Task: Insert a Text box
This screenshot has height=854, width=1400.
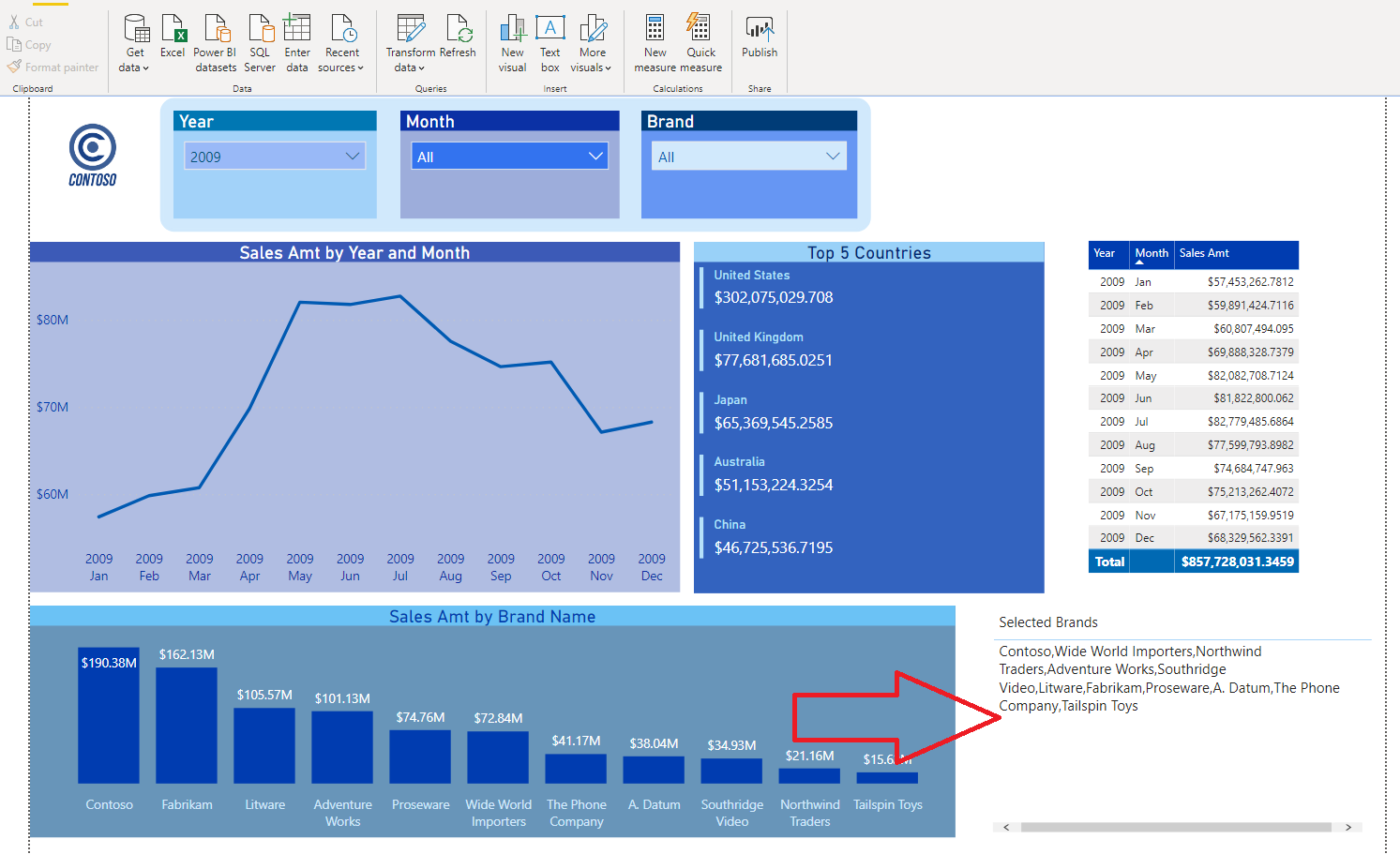Action: pos(549,41)
